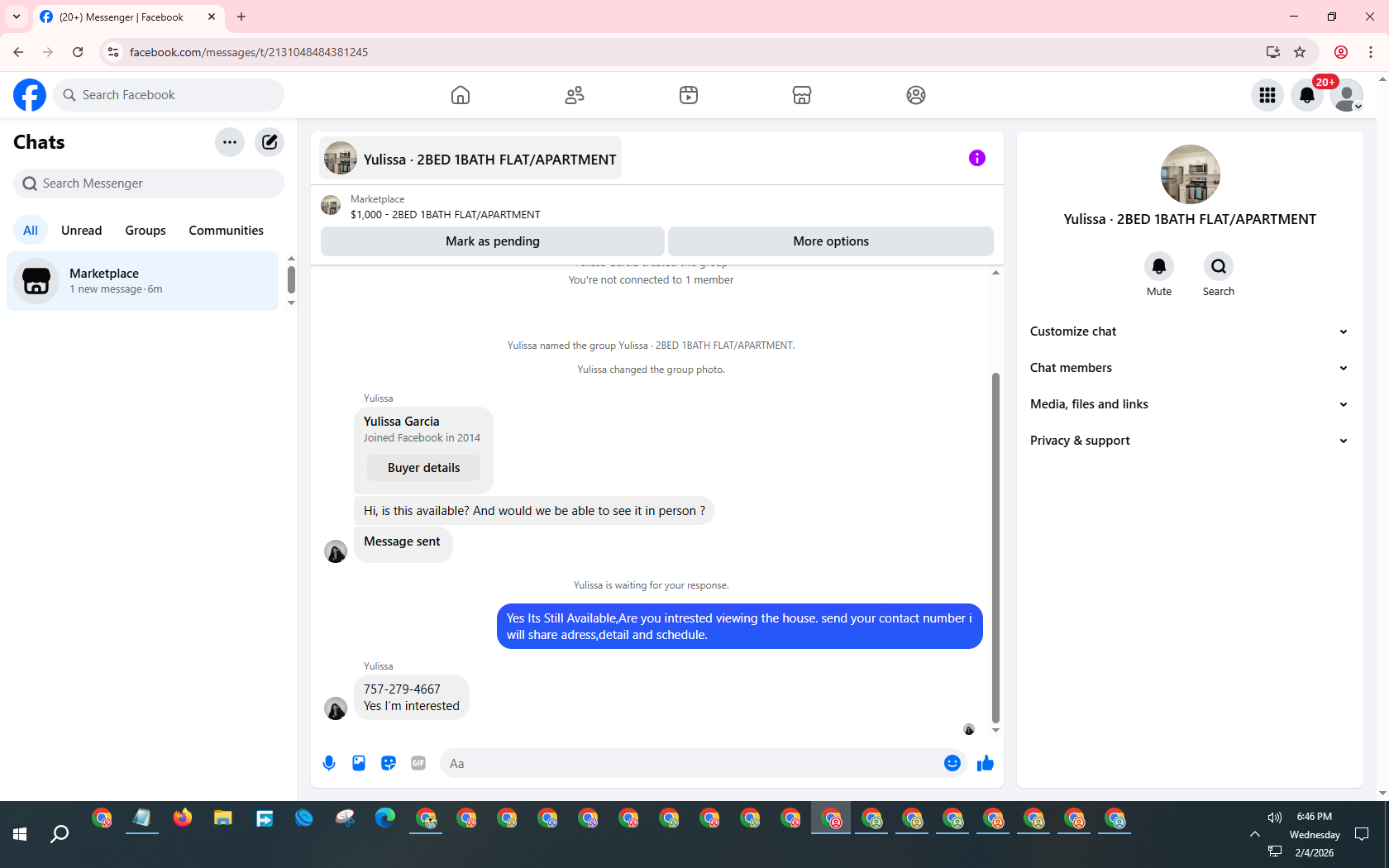Click the volume speaker tray icon
Viewport: 1389px width, 868px height.
pos(1275,818)
